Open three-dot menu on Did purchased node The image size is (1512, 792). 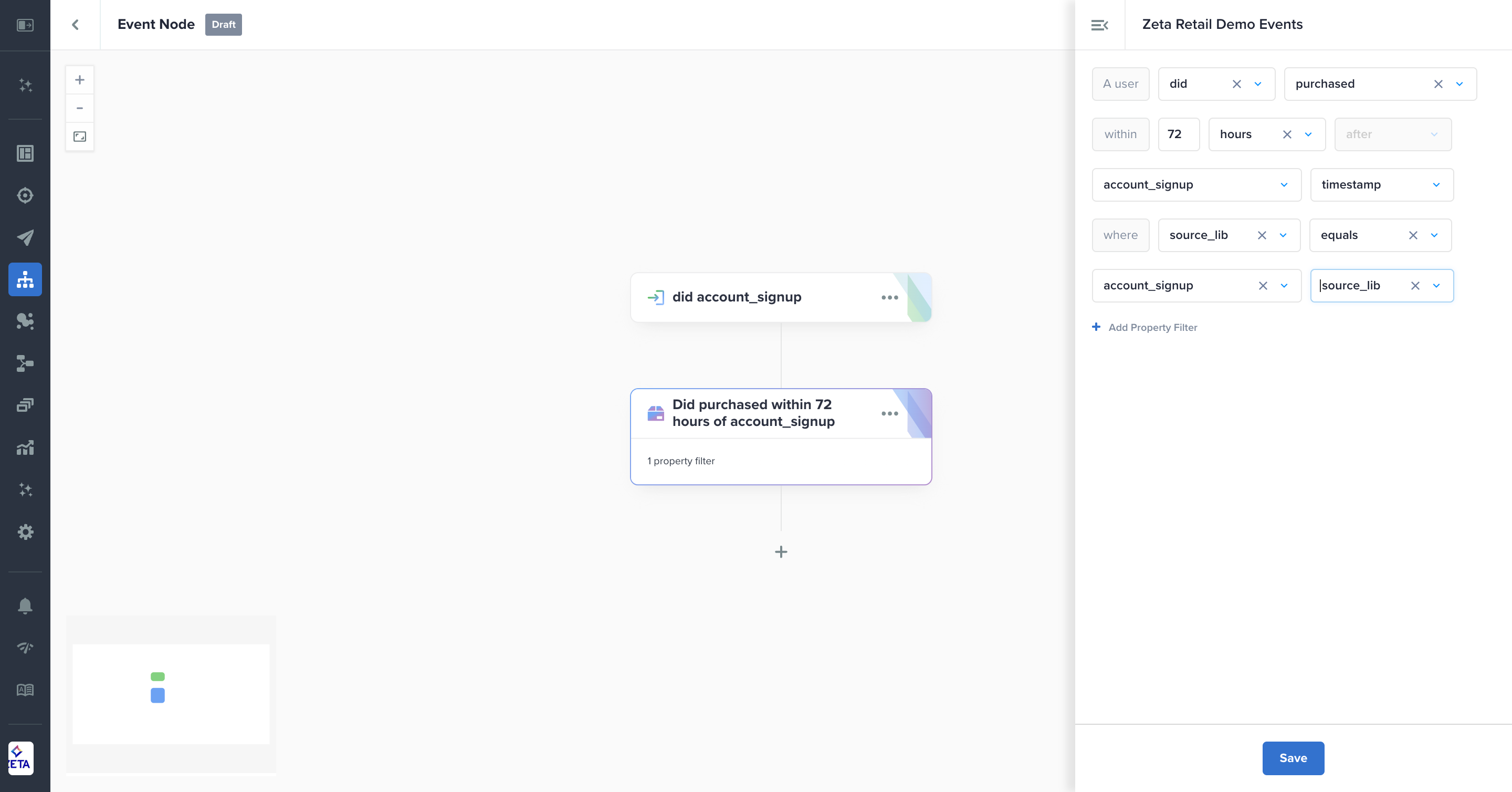pos(889,413)
